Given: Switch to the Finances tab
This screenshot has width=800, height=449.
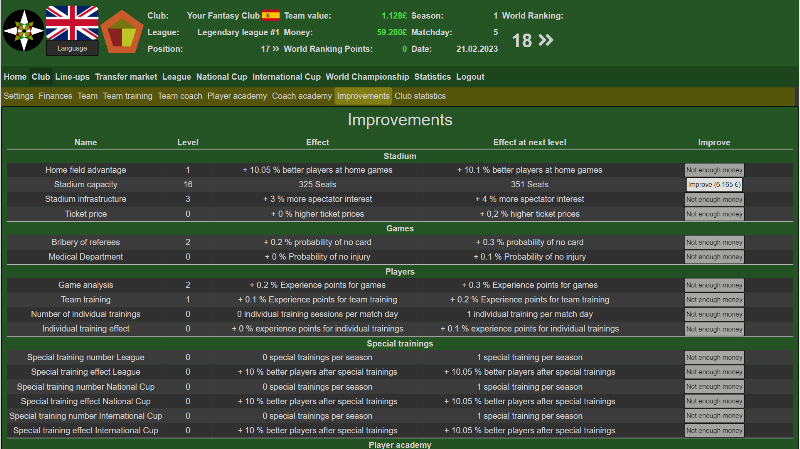Looking at the screenshot, I should click(55, 96).
